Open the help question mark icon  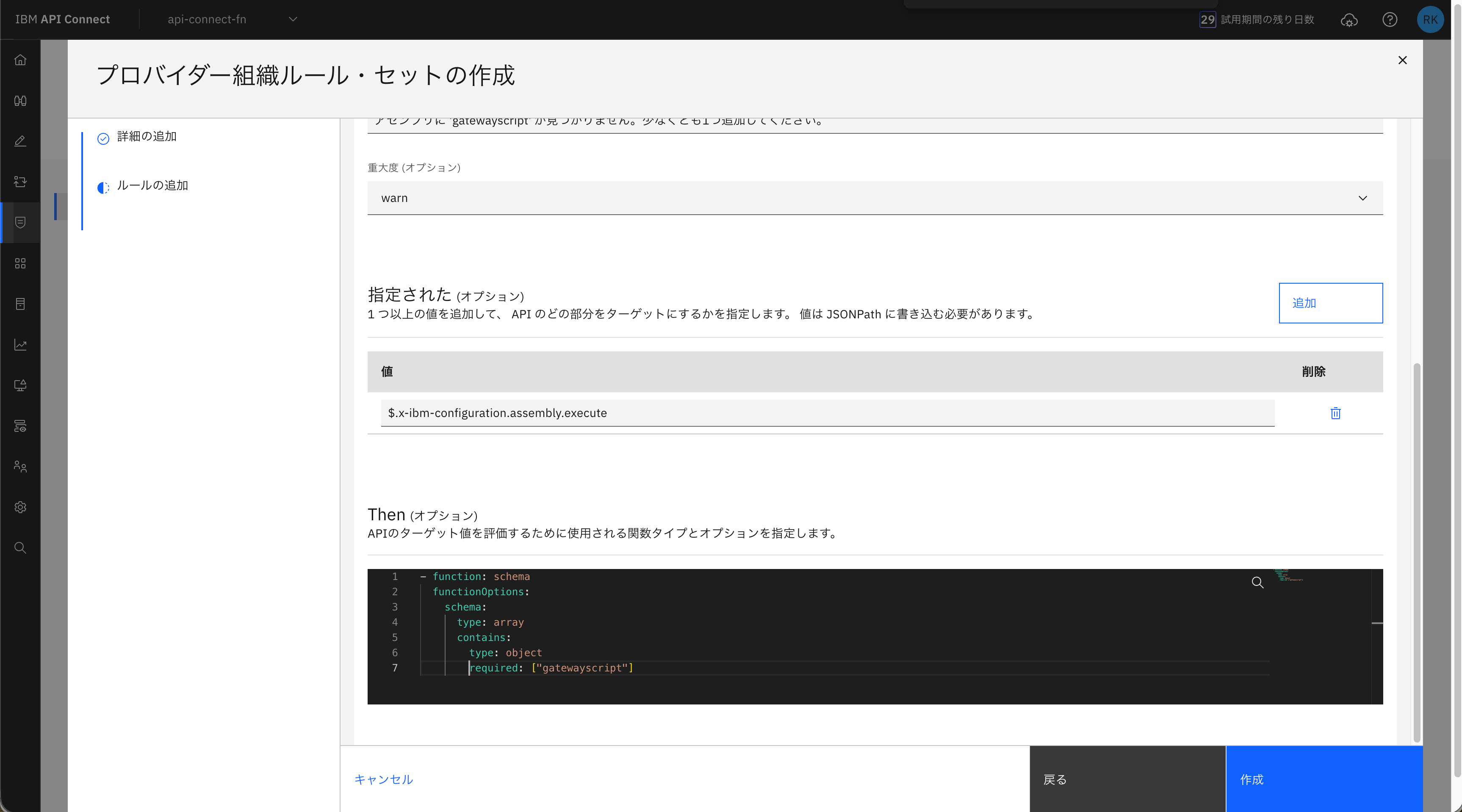click(x=1389, y=20)
